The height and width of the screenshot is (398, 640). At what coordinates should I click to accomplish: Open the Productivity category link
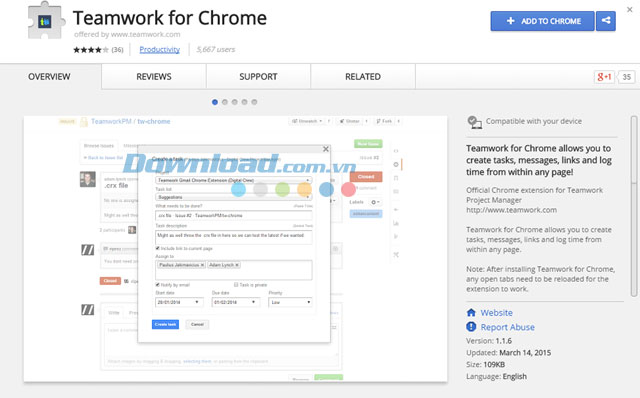click(160, 49)
